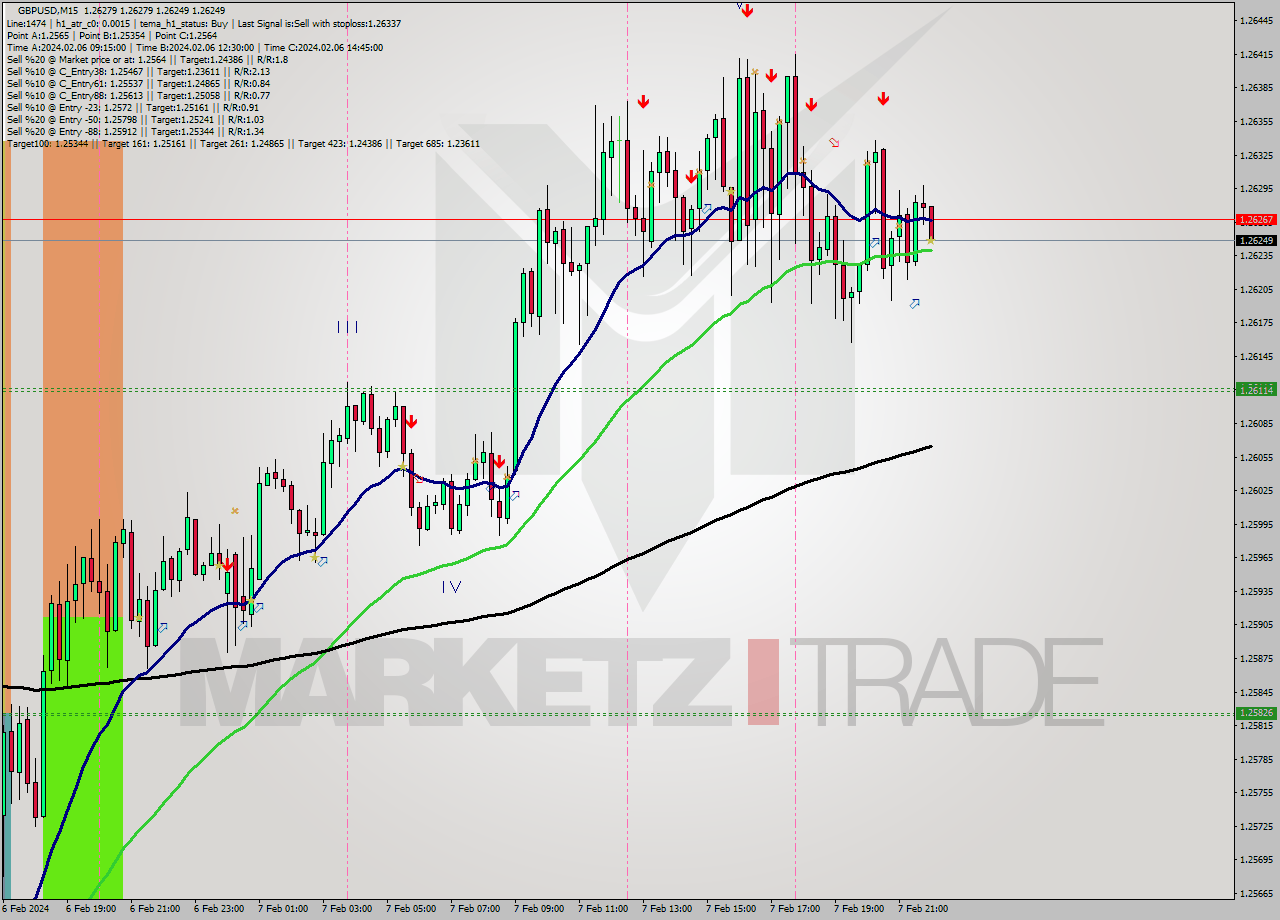The image size is (1280, 920).
Task: Click the 1.25755 price scale label
Action: [x=1256, y=792]
